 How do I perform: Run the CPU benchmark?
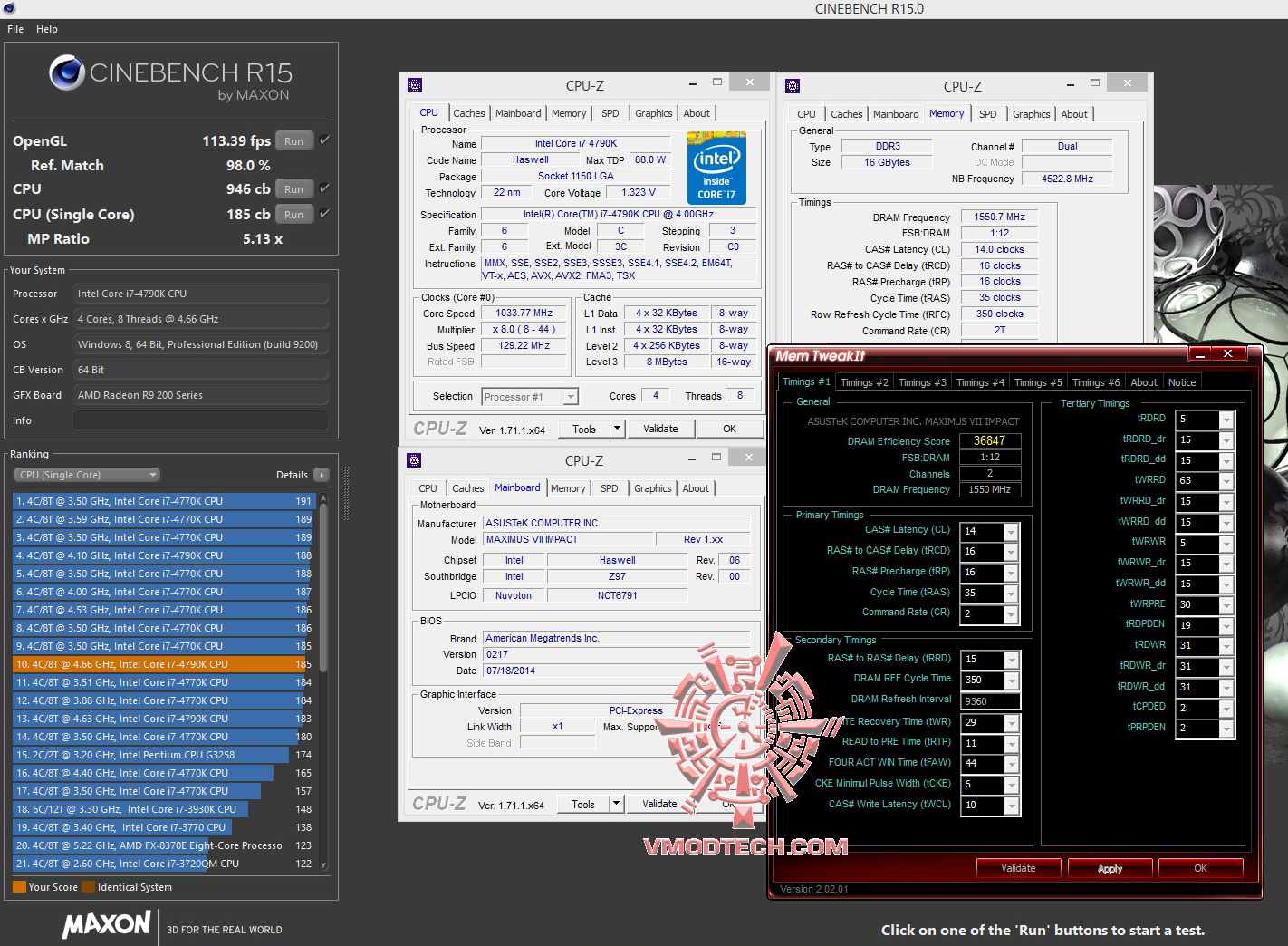[293, 189]
